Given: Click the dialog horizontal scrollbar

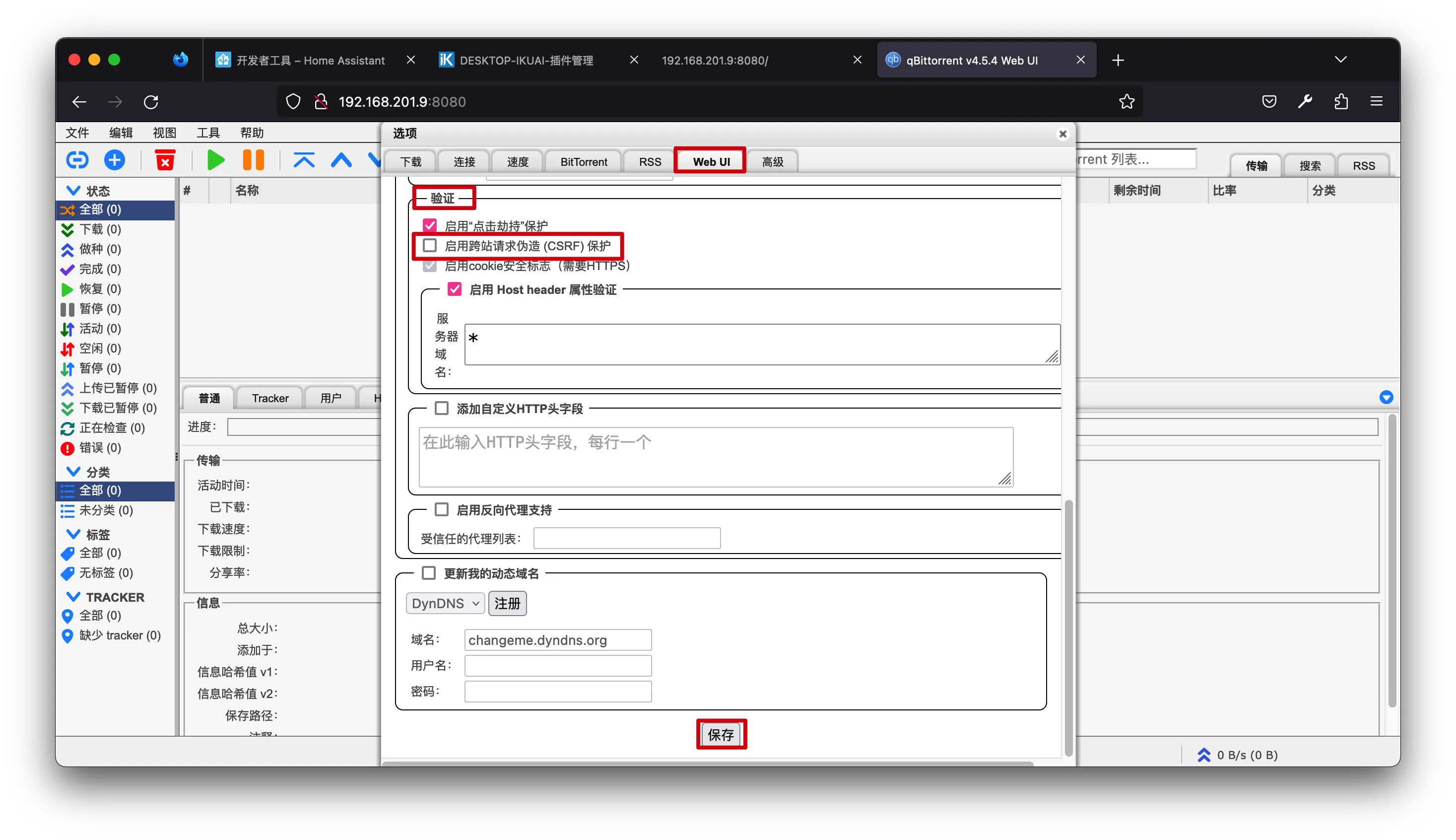Looking at the screenshot, I should pos(708,764).
